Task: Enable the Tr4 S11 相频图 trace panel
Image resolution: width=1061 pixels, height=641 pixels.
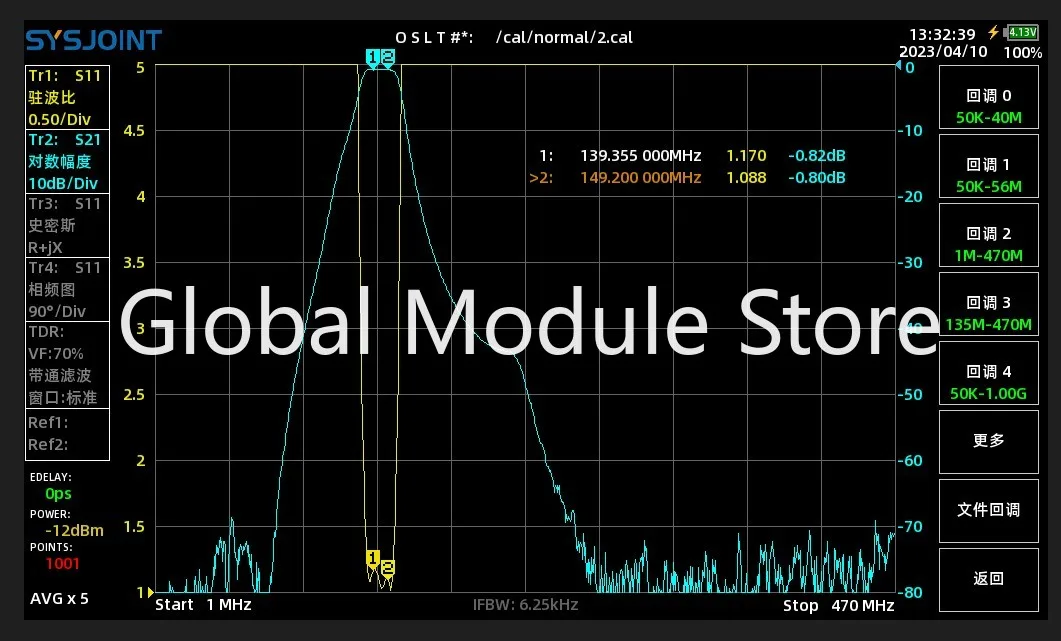Action: tap(67, 289)
